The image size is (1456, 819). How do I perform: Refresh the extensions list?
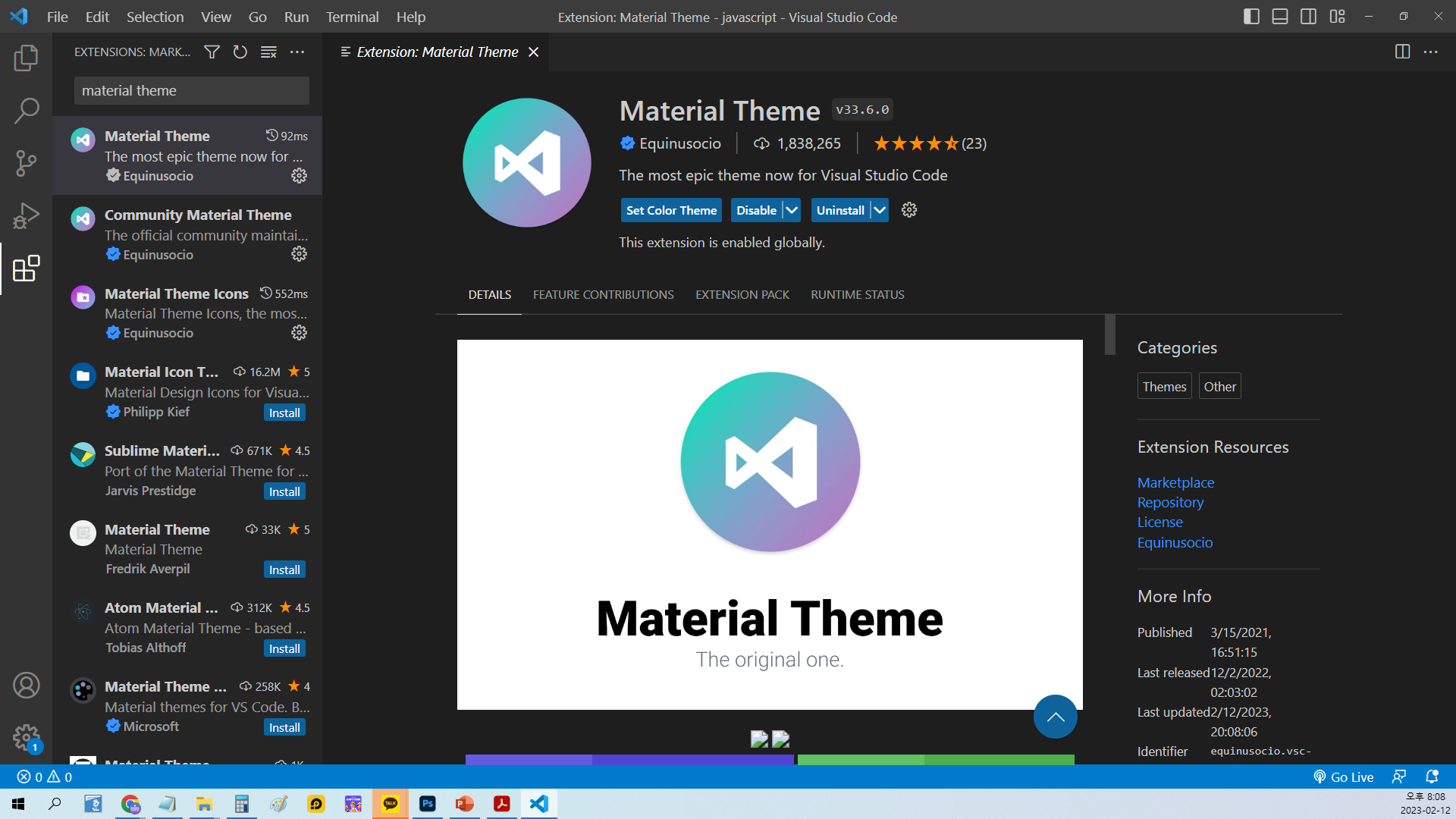tap(240, 52)
